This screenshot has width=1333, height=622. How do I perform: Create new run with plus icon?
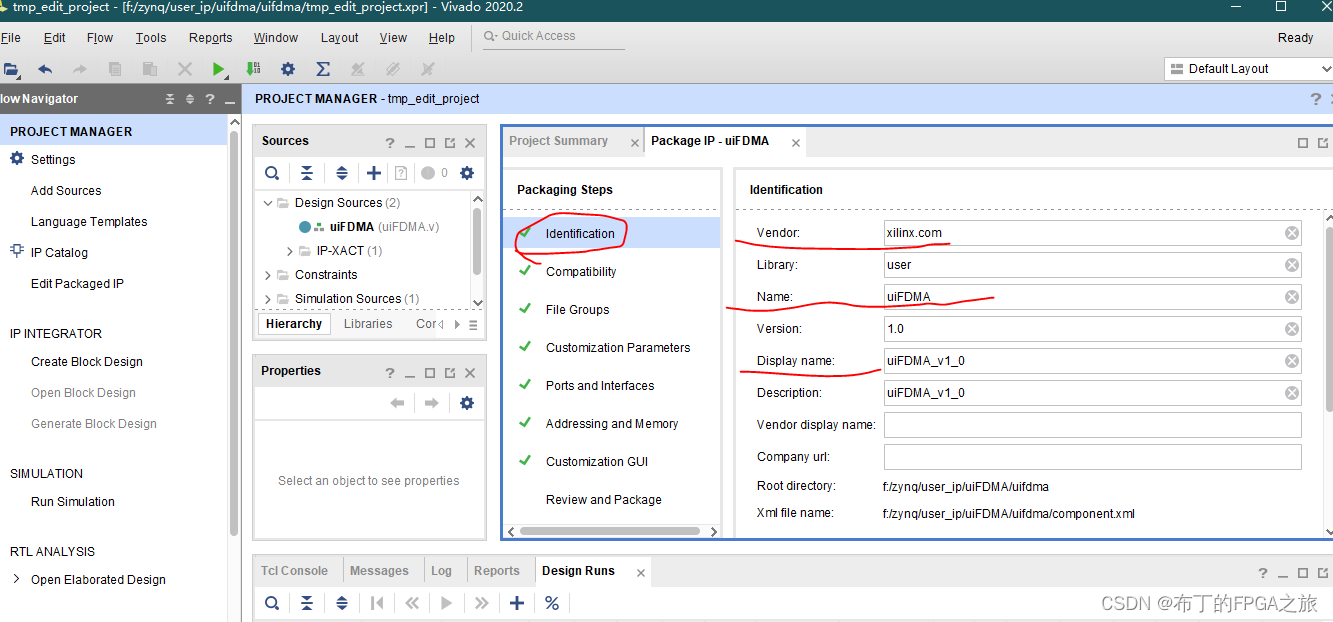pos(517,603)
